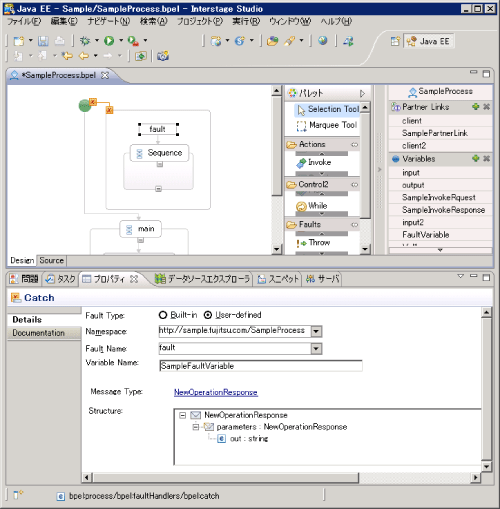The width and height of the screenshot is (500, 509).
Task: Click the fault handler icon beside the start node
Action: [x=93, y=102]
